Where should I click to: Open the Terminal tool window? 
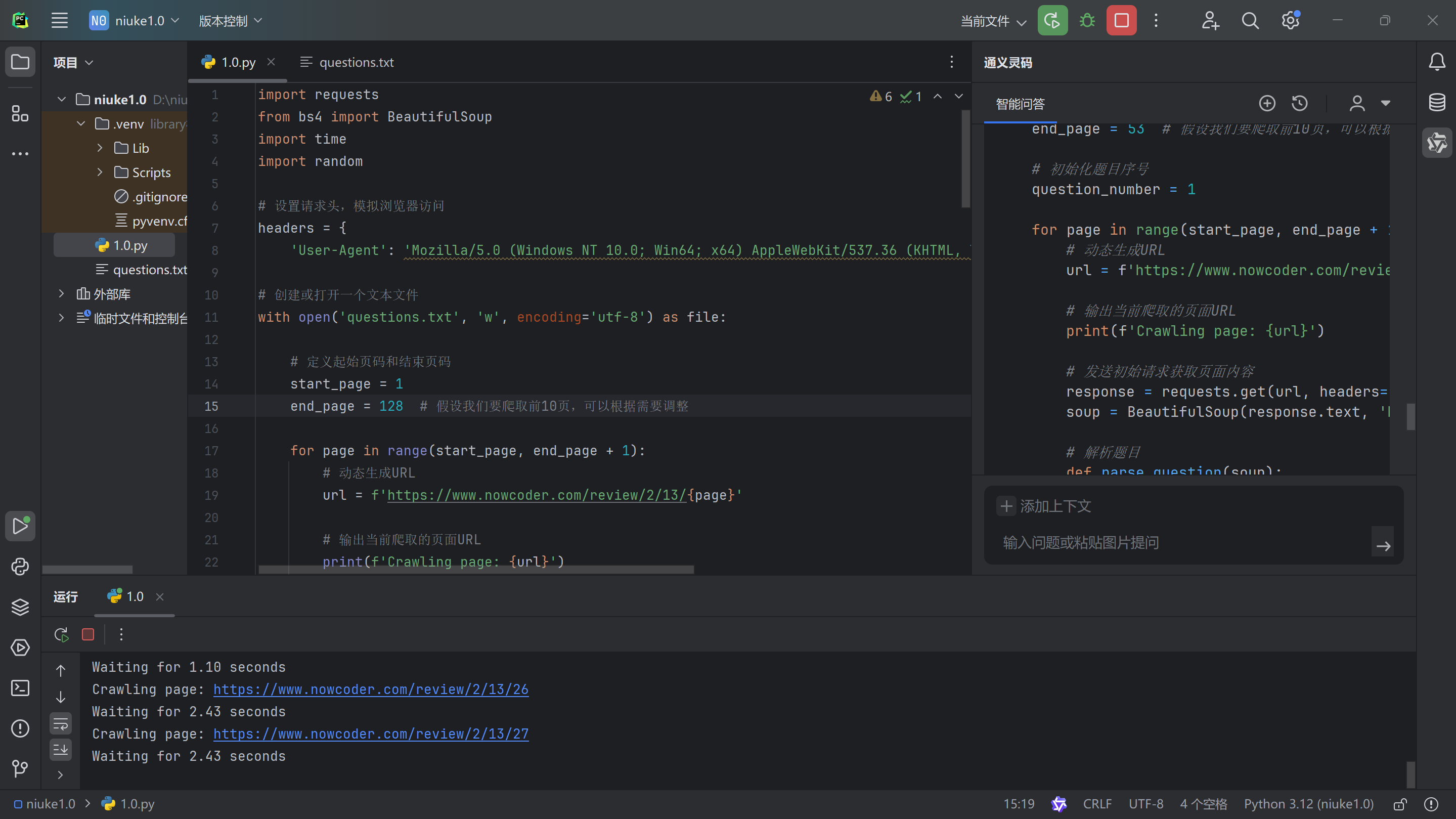pos(20,688)
